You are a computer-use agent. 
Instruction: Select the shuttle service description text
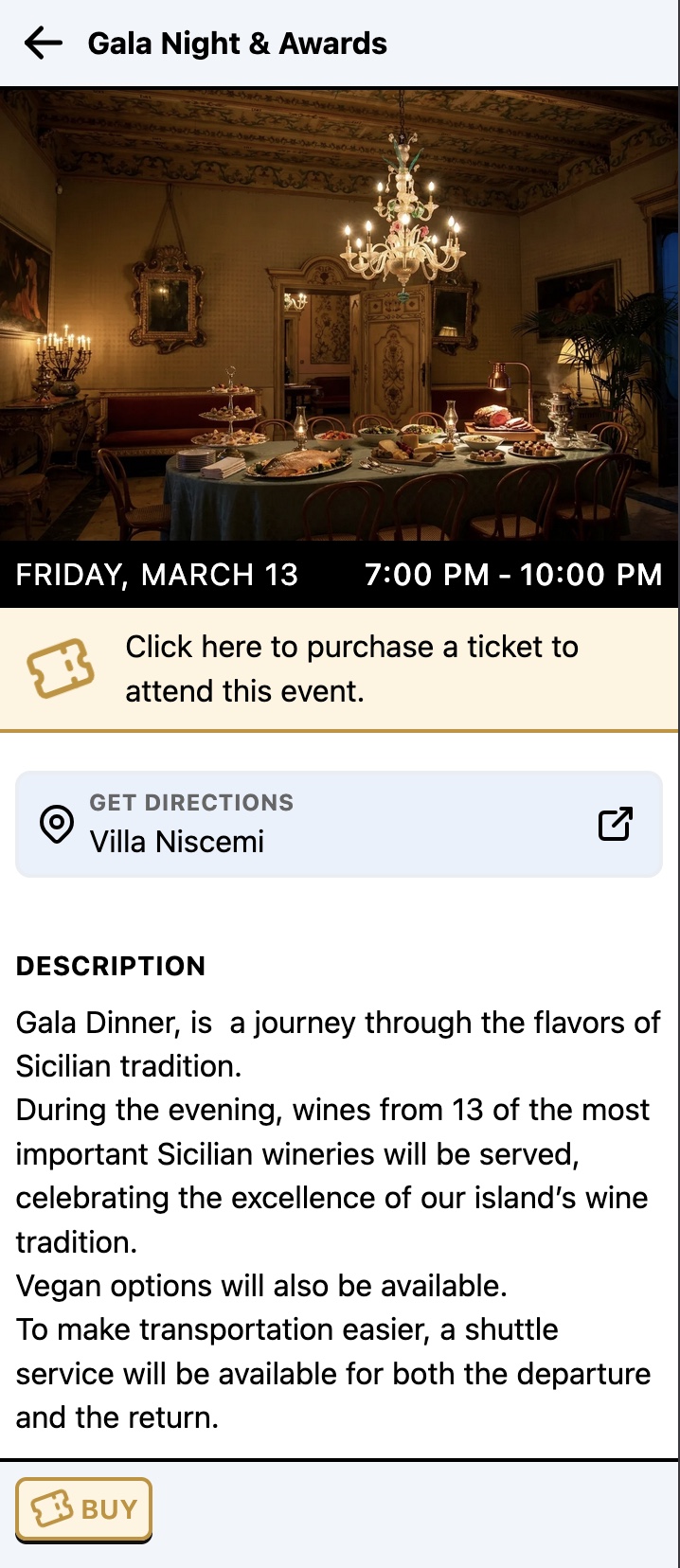(x=331, y=1372)
